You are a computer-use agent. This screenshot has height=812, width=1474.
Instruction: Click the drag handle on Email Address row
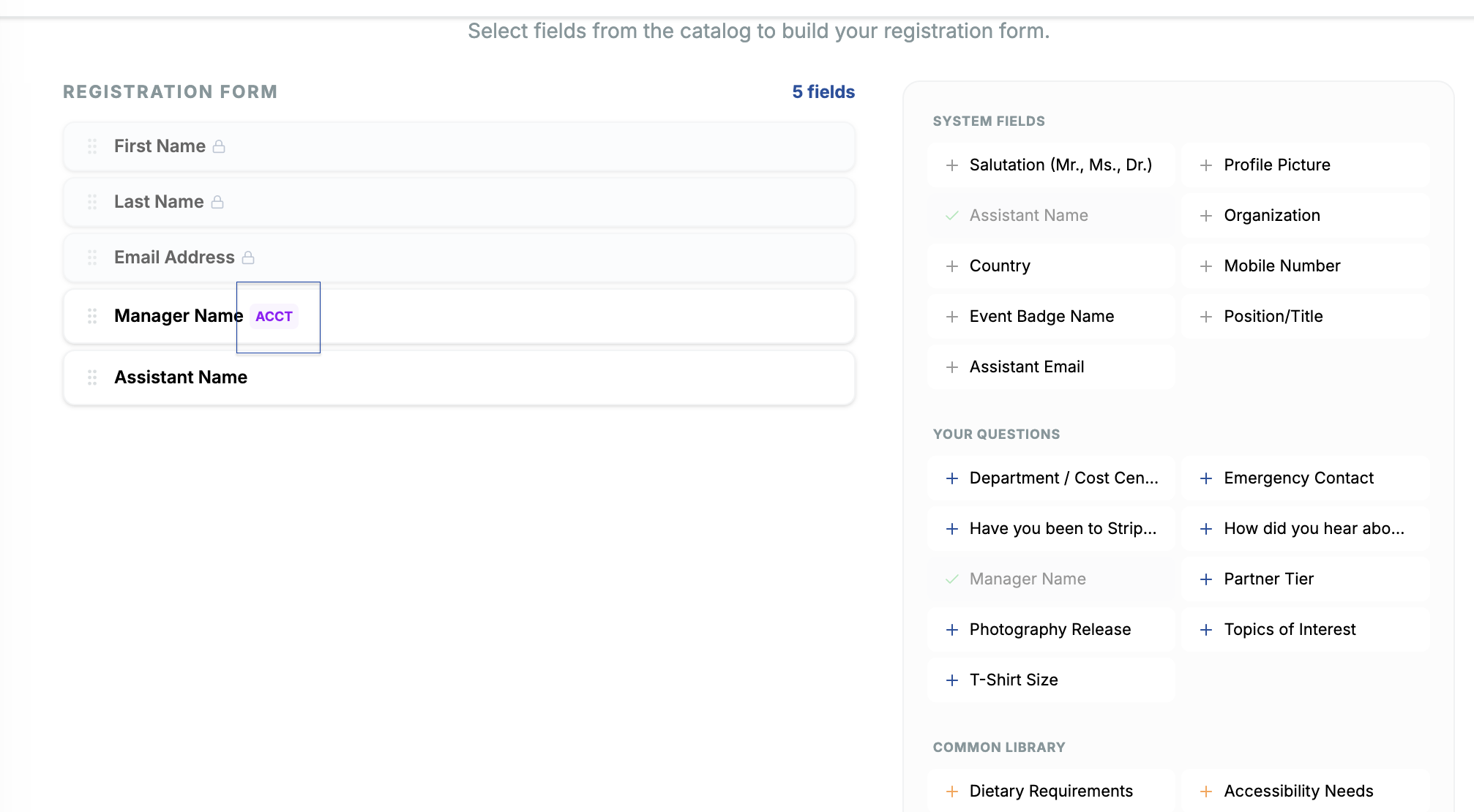[x=92, y=257]
